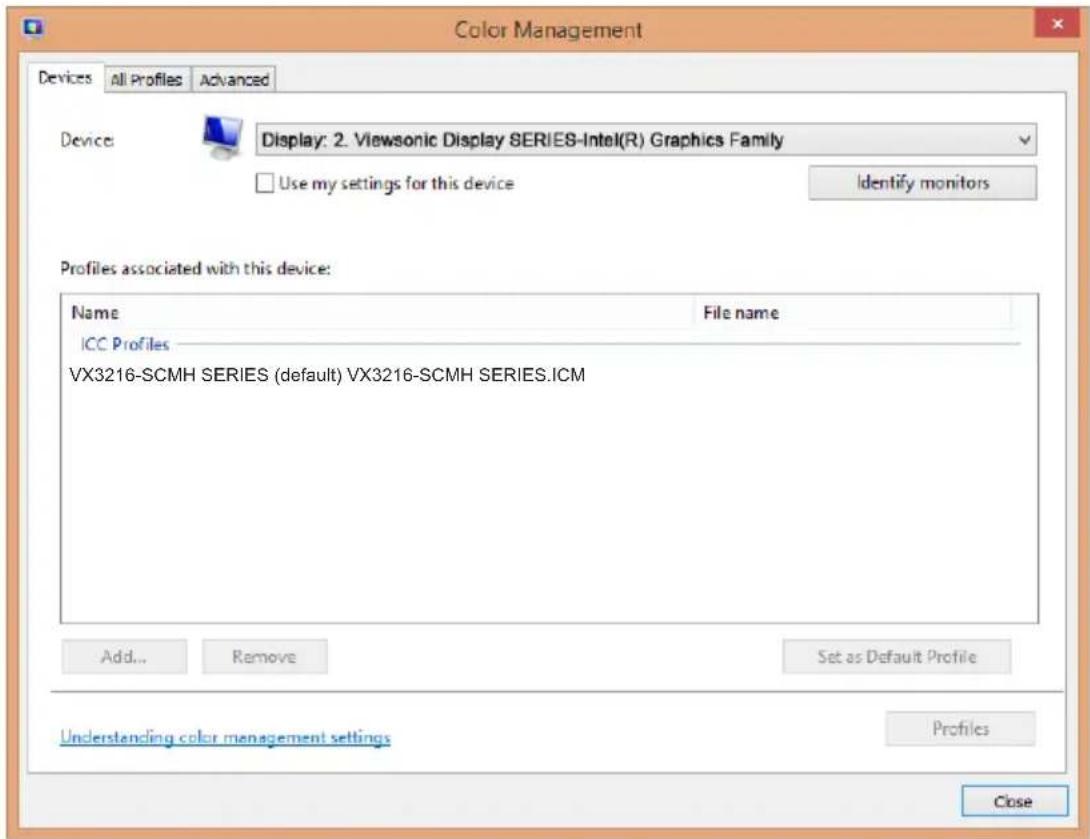The width and height of the screenshot is (1090, 839).
Task: Click the Device label text
Action: tap(88, 140)
